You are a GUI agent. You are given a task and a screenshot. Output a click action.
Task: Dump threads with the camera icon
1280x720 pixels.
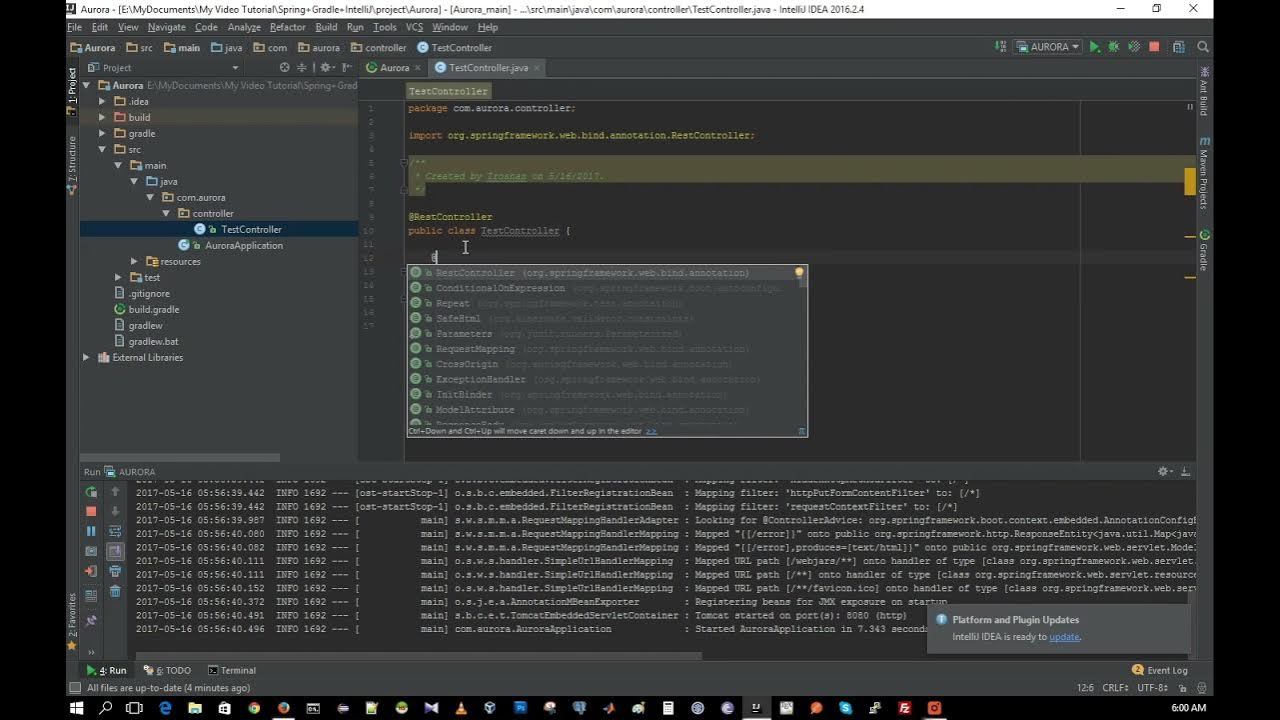pyautogui.click(x=91, y=551)
